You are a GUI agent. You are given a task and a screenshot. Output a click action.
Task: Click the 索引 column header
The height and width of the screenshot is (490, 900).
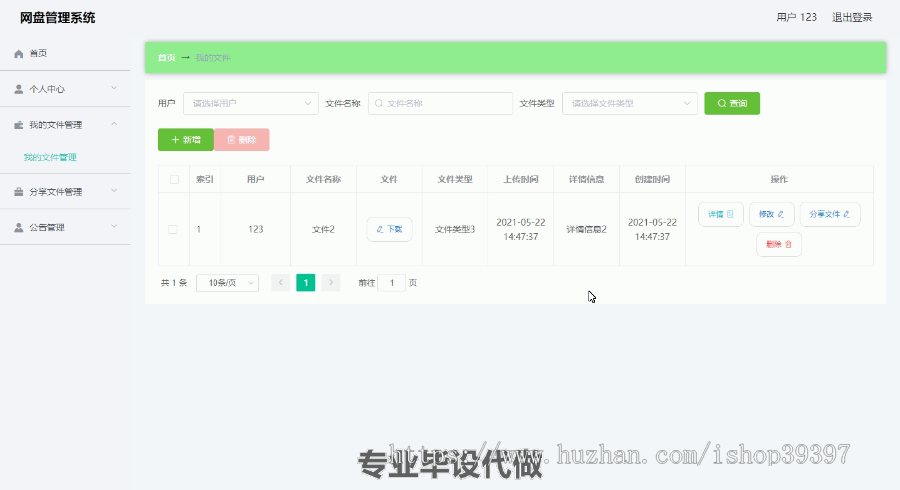point(205,179)
